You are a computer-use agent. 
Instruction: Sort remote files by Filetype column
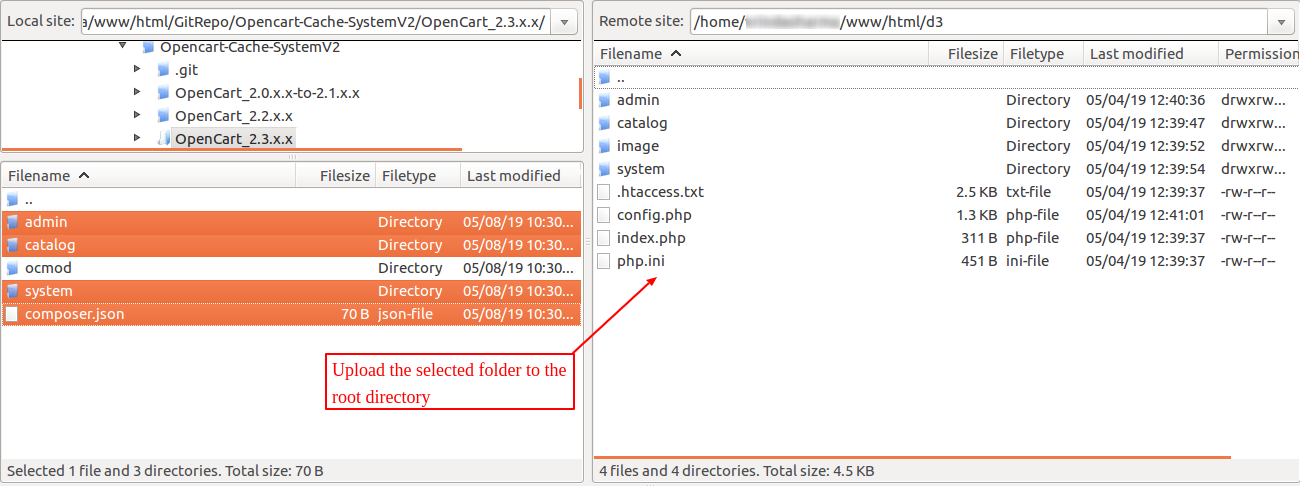coord(1042,53)
